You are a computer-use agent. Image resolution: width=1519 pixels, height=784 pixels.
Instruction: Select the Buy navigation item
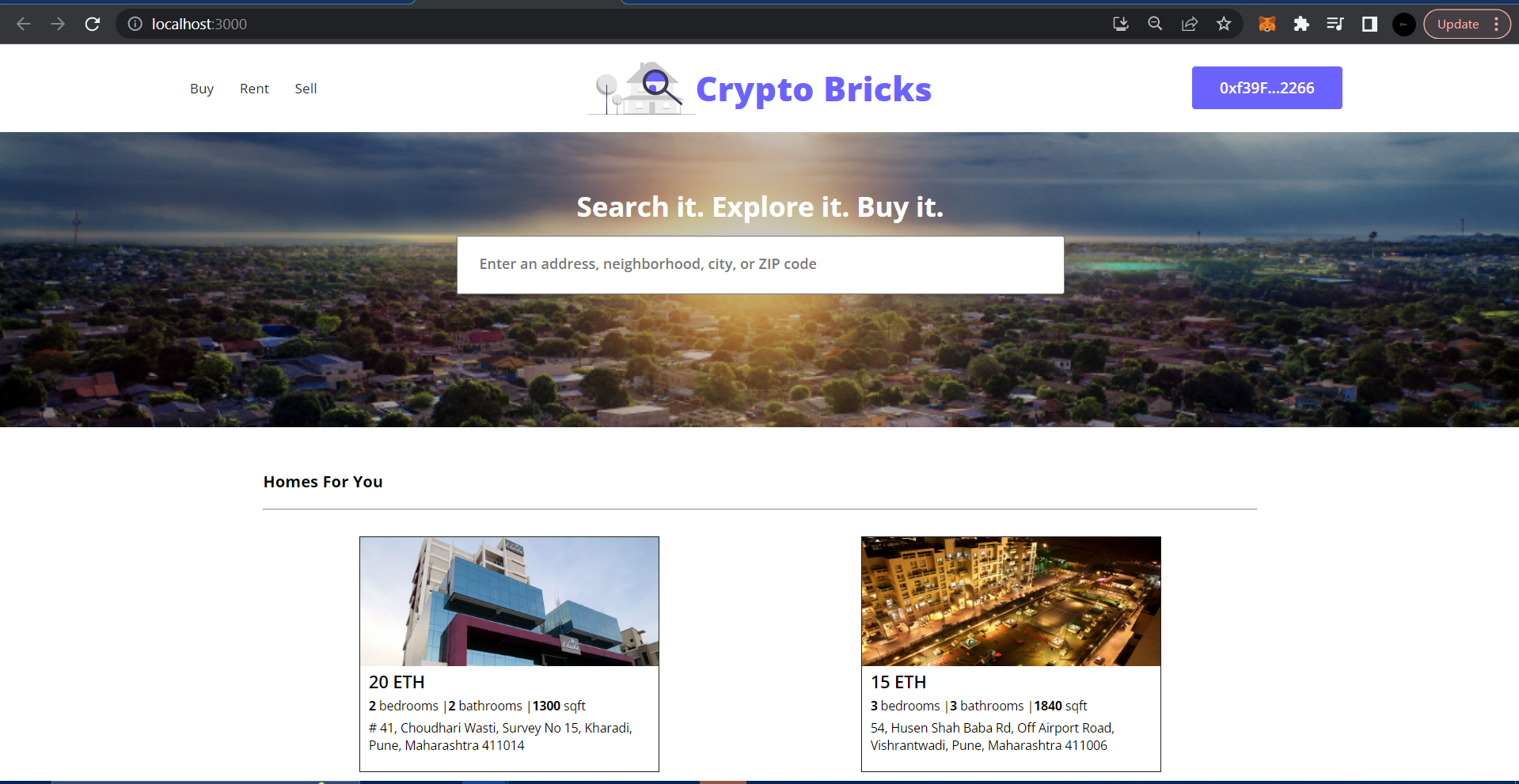click(202, 88)
